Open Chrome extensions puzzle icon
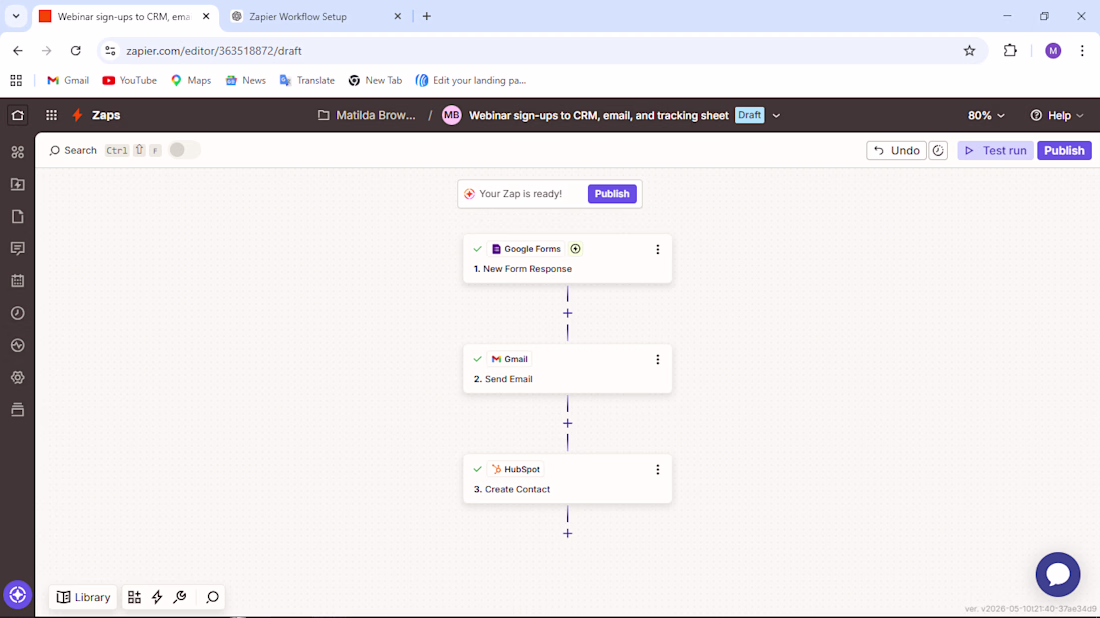The height and width of the screenshot is (618, 1100). (1010, 51)
